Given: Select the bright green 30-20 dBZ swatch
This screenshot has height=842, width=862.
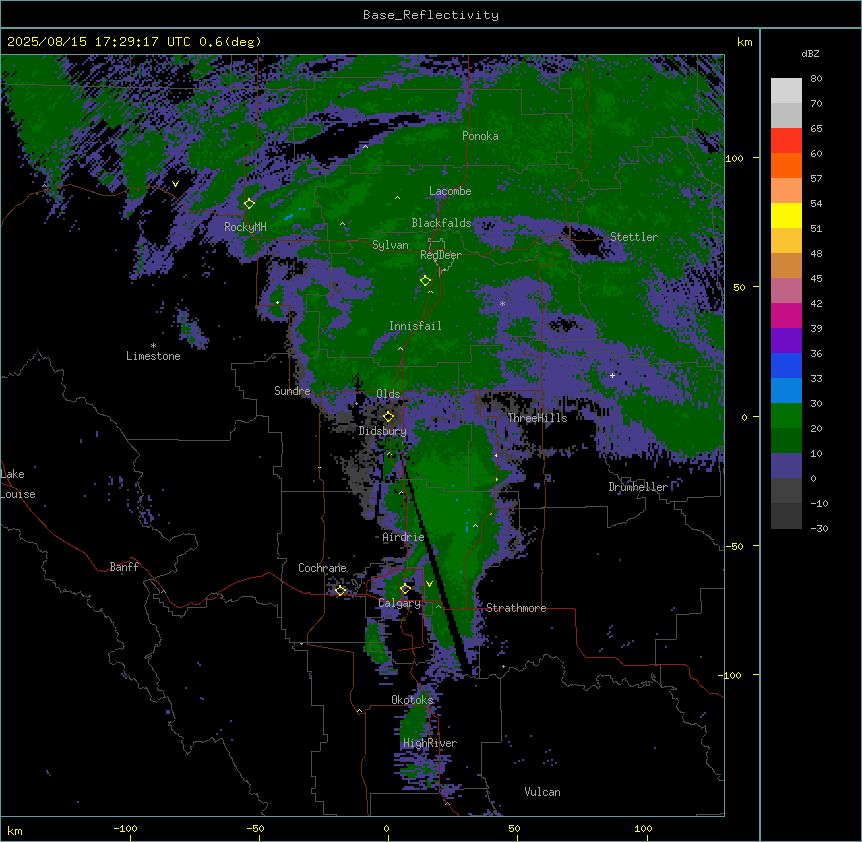Looking at the screenshot, I should 786,416.
